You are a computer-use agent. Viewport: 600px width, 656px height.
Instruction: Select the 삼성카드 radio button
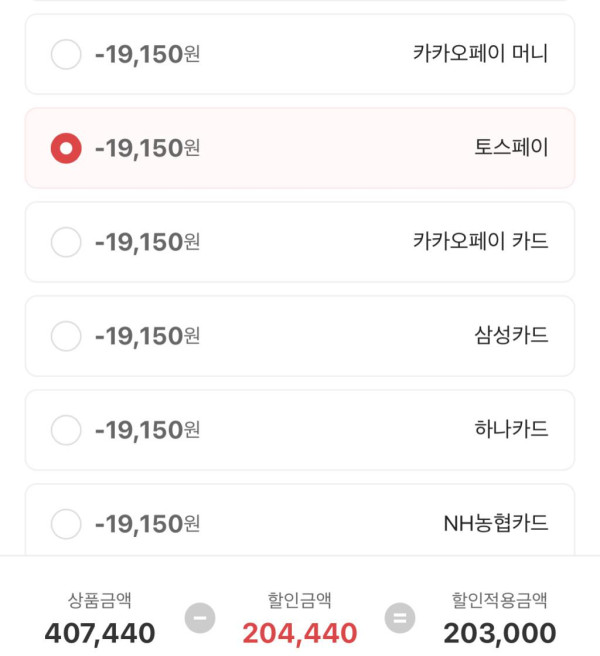pyautogui.click(x=66, y=336)
